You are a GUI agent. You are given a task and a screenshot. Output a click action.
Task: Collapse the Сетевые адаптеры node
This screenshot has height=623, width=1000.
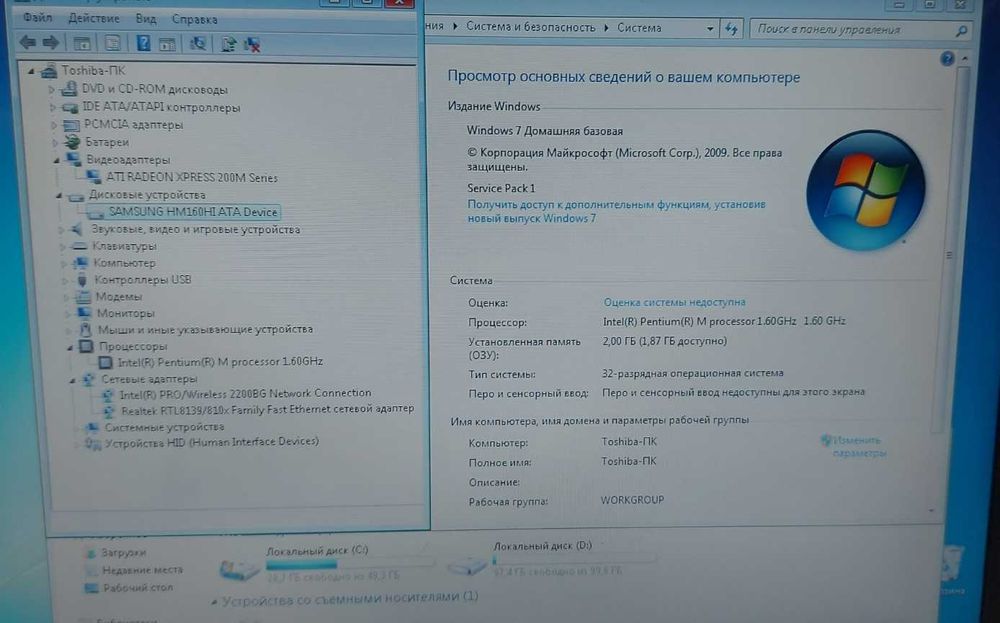click(x=72, y=379)
